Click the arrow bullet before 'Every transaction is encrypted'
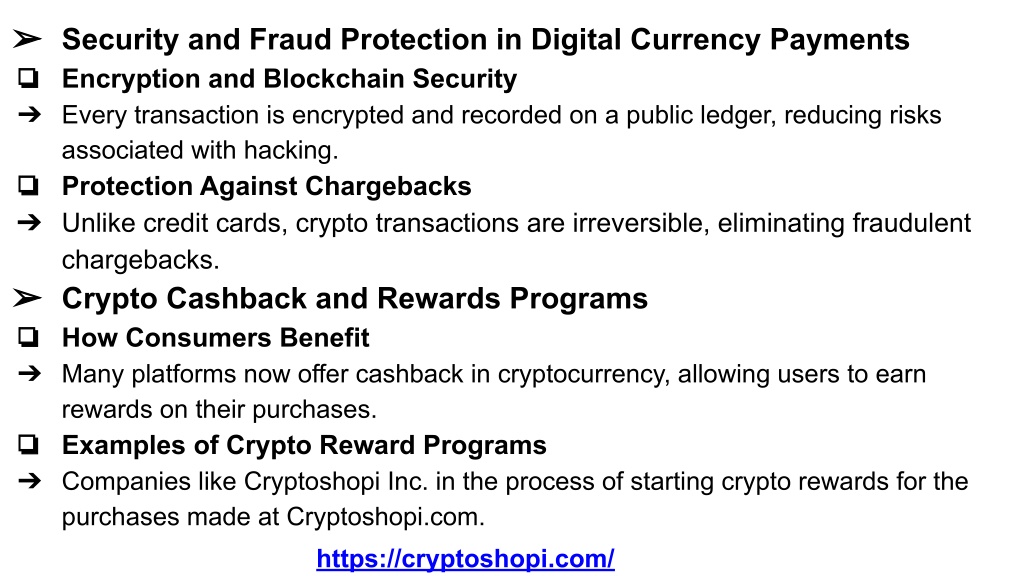1024x576 pixels. tap(29, 115)
